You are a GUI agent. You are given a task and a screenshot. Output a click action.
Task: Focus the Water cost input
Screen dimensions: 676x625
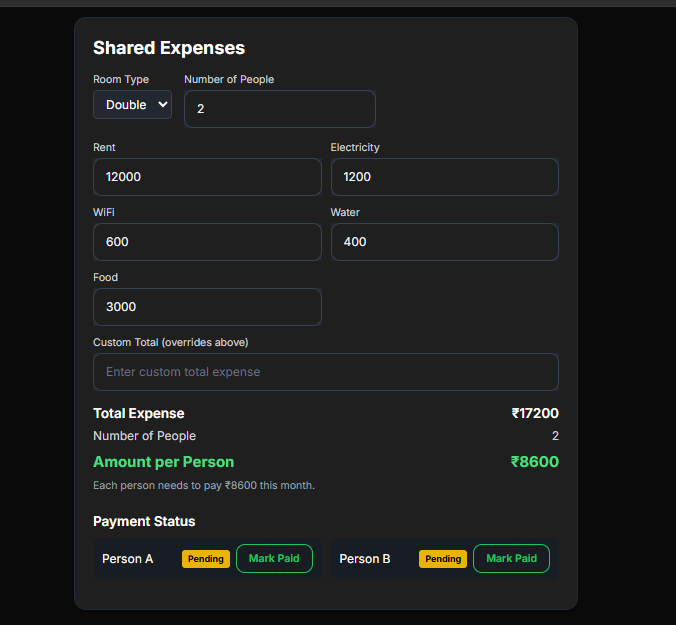444,242
